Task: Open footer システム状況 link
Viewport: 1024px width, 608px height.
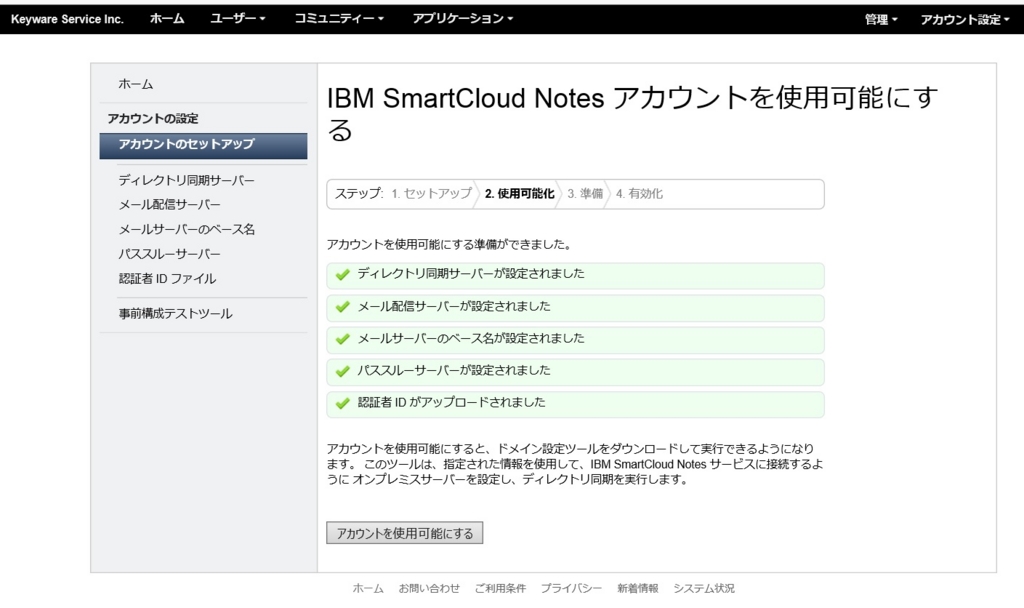Action: point(704,588)
